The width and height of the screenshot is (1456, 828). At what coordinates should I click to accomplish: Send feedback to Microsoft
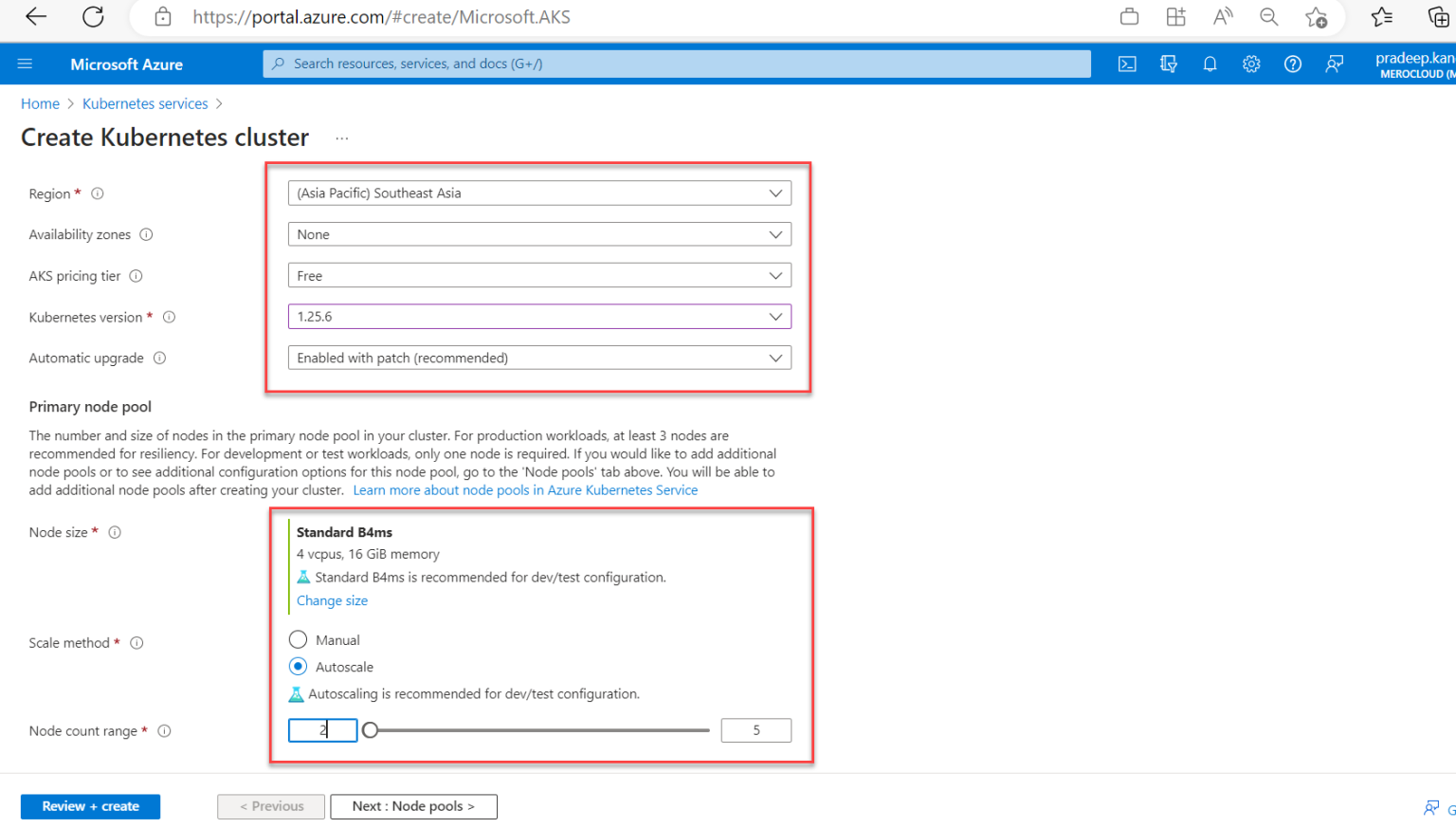(1334, 64)
